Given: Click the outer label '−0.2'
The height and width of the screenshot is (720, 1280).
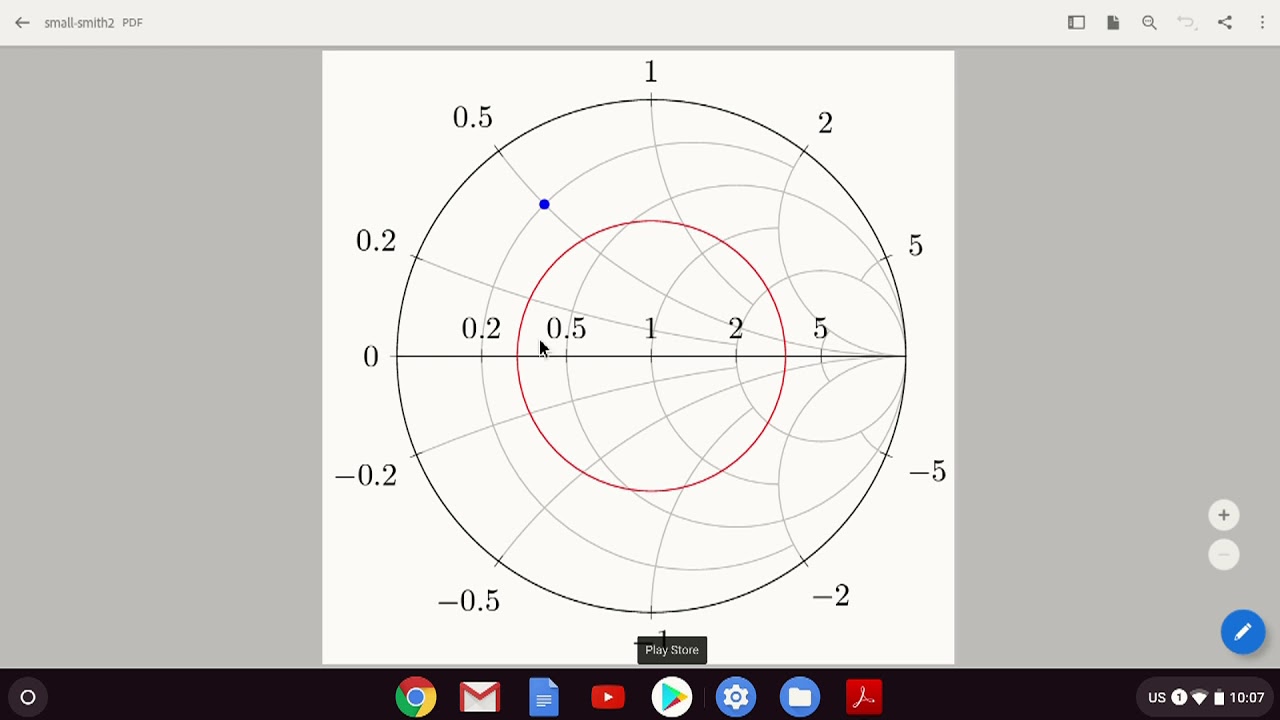Looking at the screenshot, I should tap(366, 475).
